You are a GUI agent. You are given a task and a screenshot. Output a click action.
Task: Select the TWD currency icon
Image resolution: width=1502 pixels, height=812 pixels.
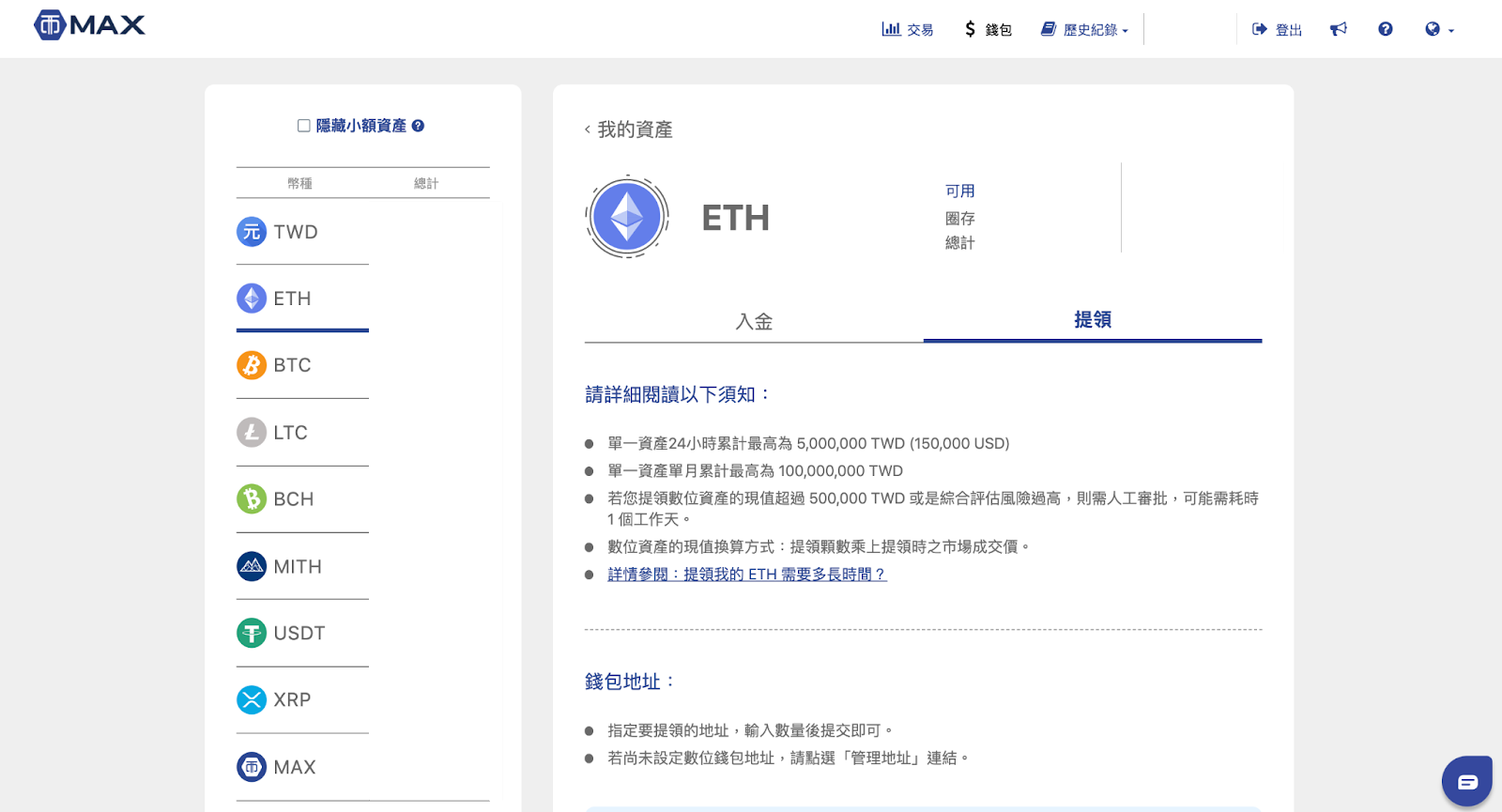click(252, 232)
